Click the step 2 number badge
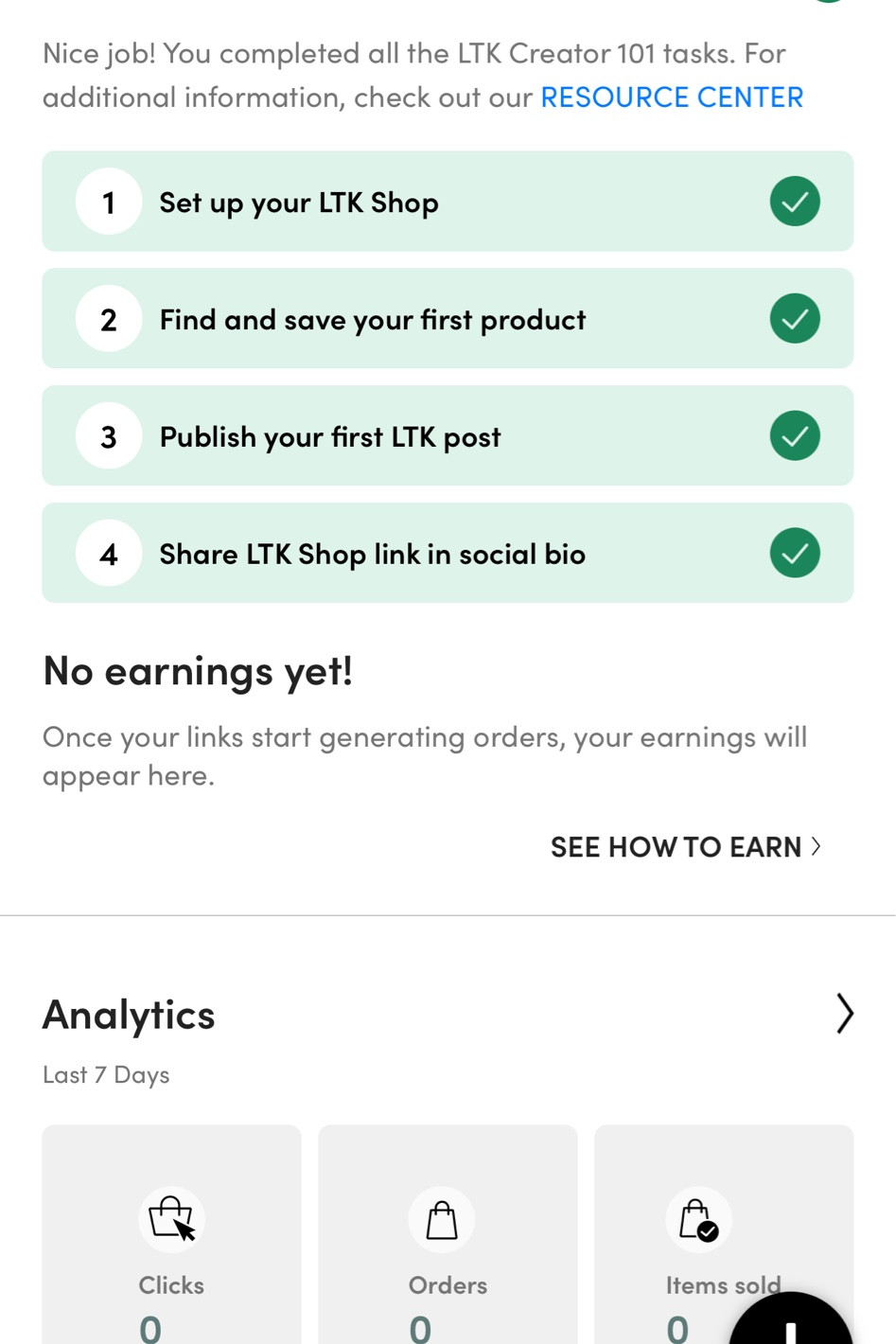The height and width of the screenshot is (1344, 896). 109,319
